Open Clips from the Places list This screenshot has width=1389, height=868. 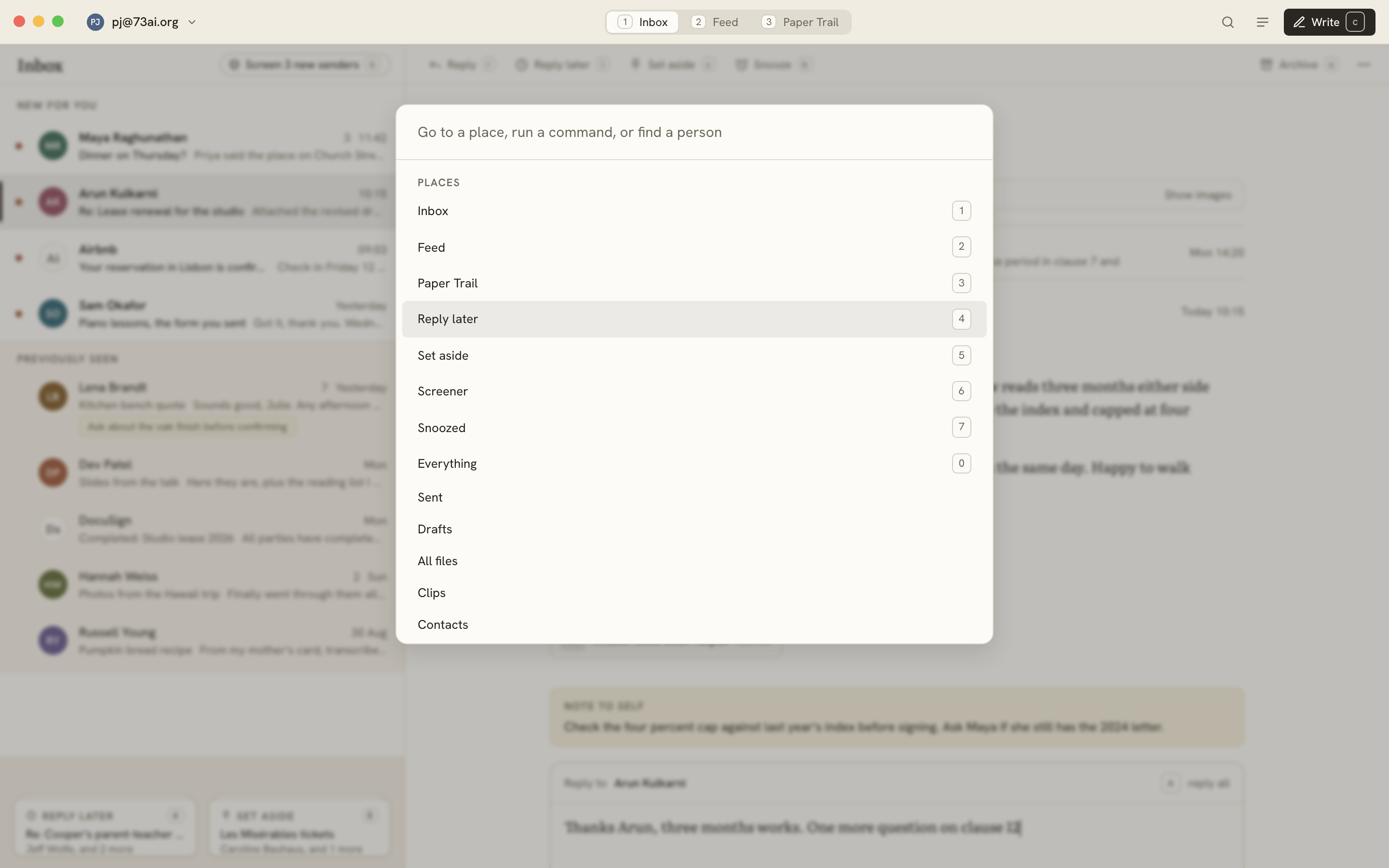coord(694,593)
